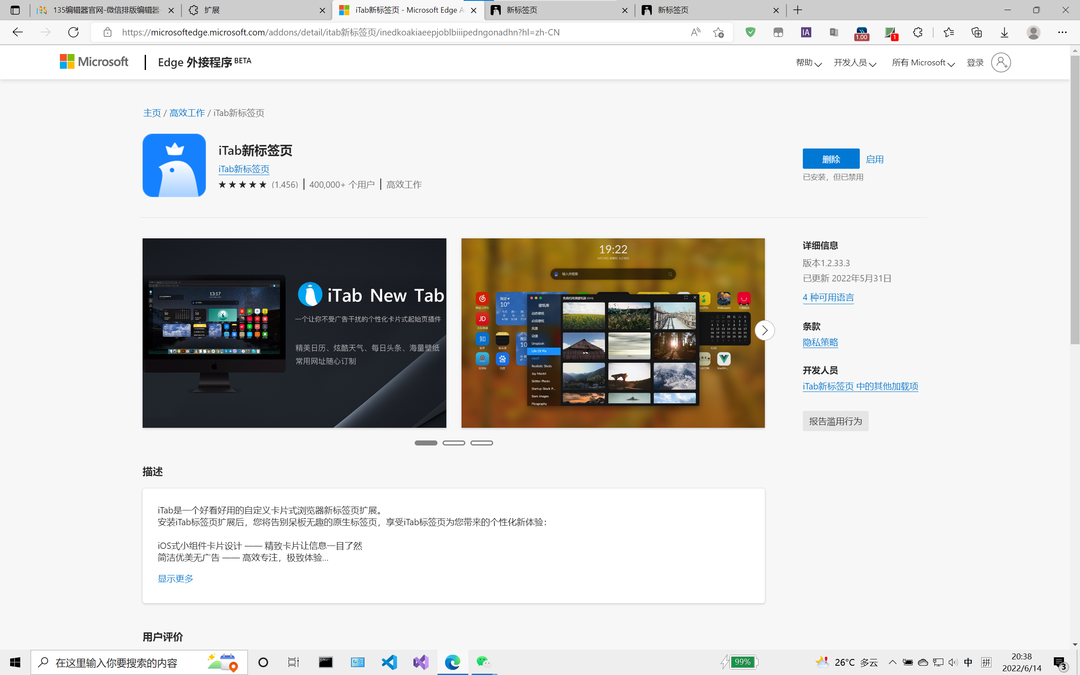Click the Microsoft logo

94,62
